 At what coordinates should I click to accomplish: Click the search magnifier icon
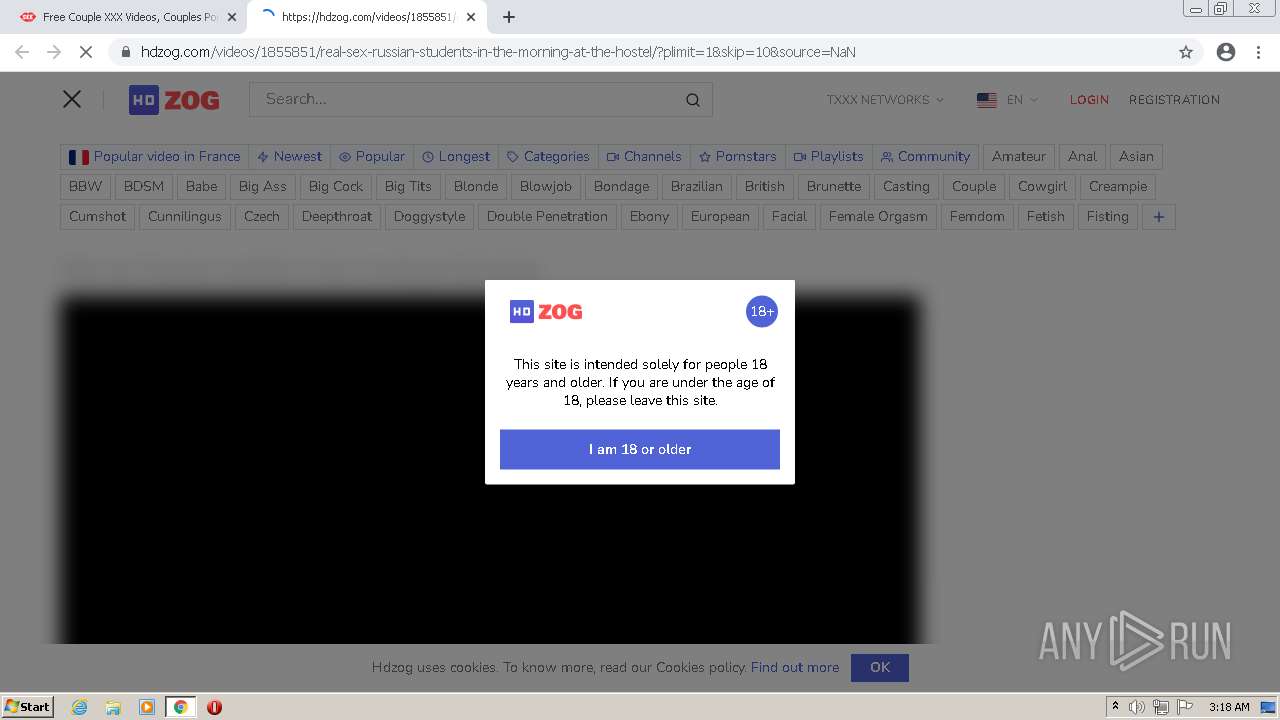pyautogui.click(x=693, y=100)
